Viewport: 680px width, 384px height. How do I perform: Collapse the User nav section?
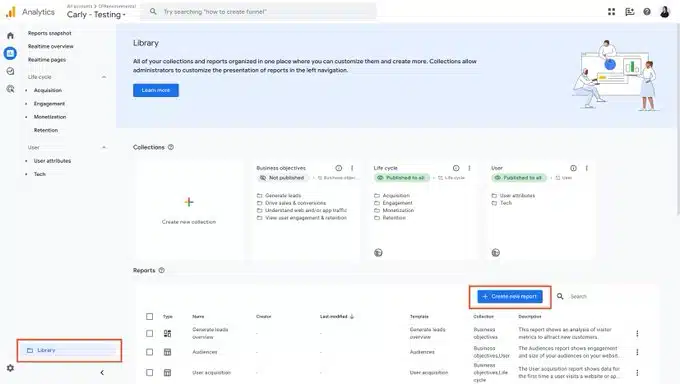click(104, 148)
